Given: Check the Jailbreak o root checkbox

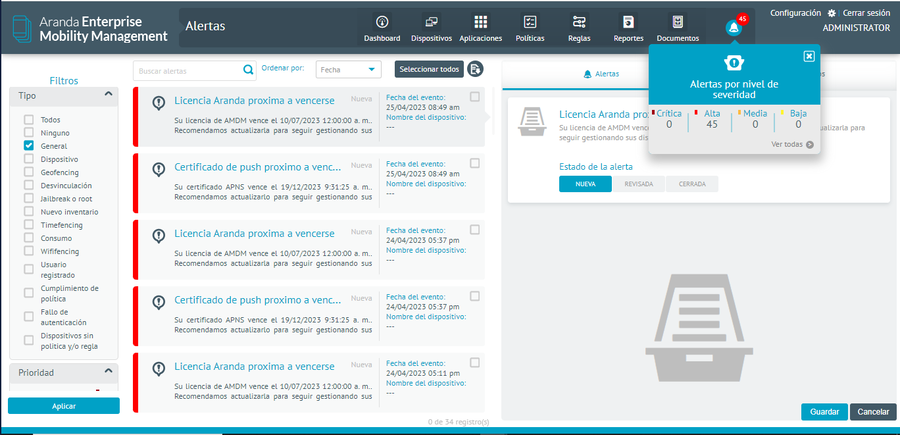Looking at the screenshot, I should [x=28, y=199].
